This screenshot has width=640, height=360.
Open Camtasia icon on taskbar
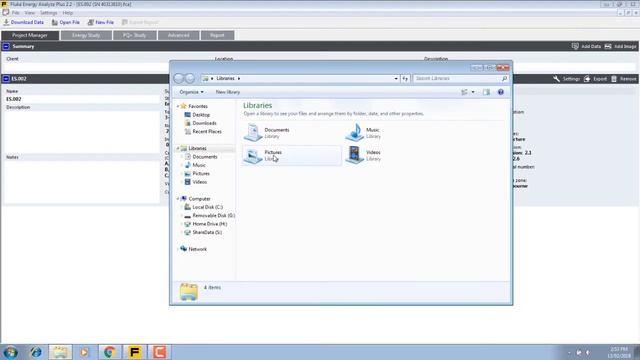pos(159,352)
